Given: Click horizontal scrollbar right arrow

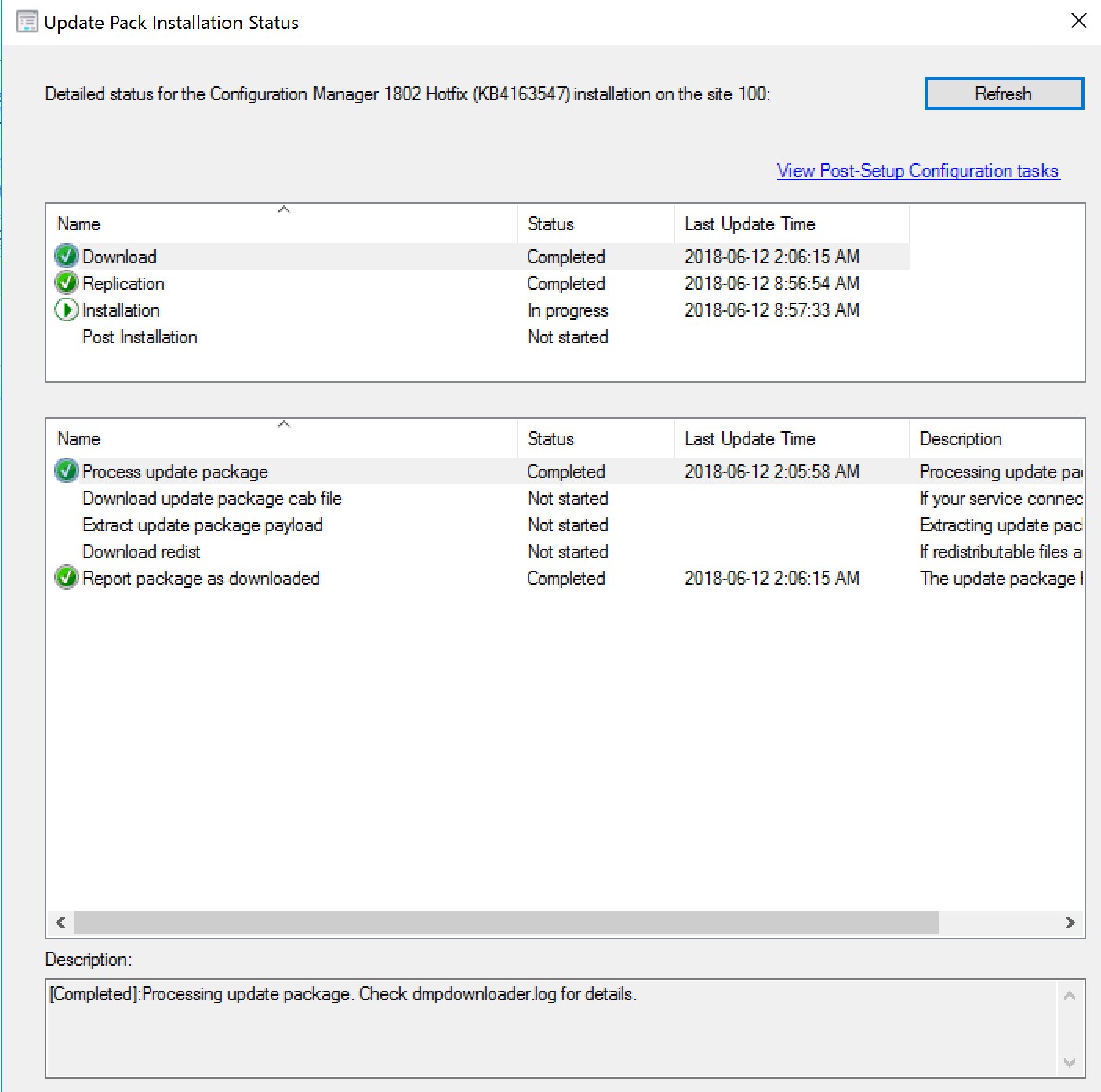Looking at the screenshot, I should coord(1070,923).
